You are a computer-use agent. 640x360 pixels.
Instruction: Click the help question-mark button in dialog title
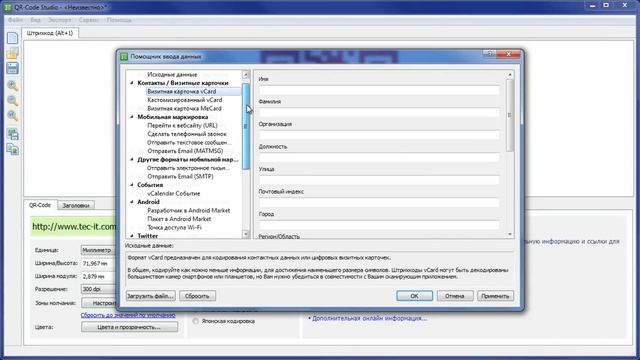(x=489, y=53)
